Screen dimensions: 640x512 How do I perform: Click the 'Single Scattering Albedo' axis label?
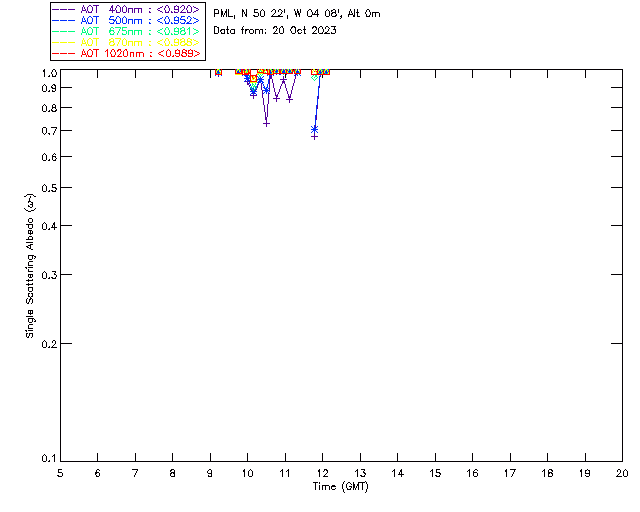30,266
